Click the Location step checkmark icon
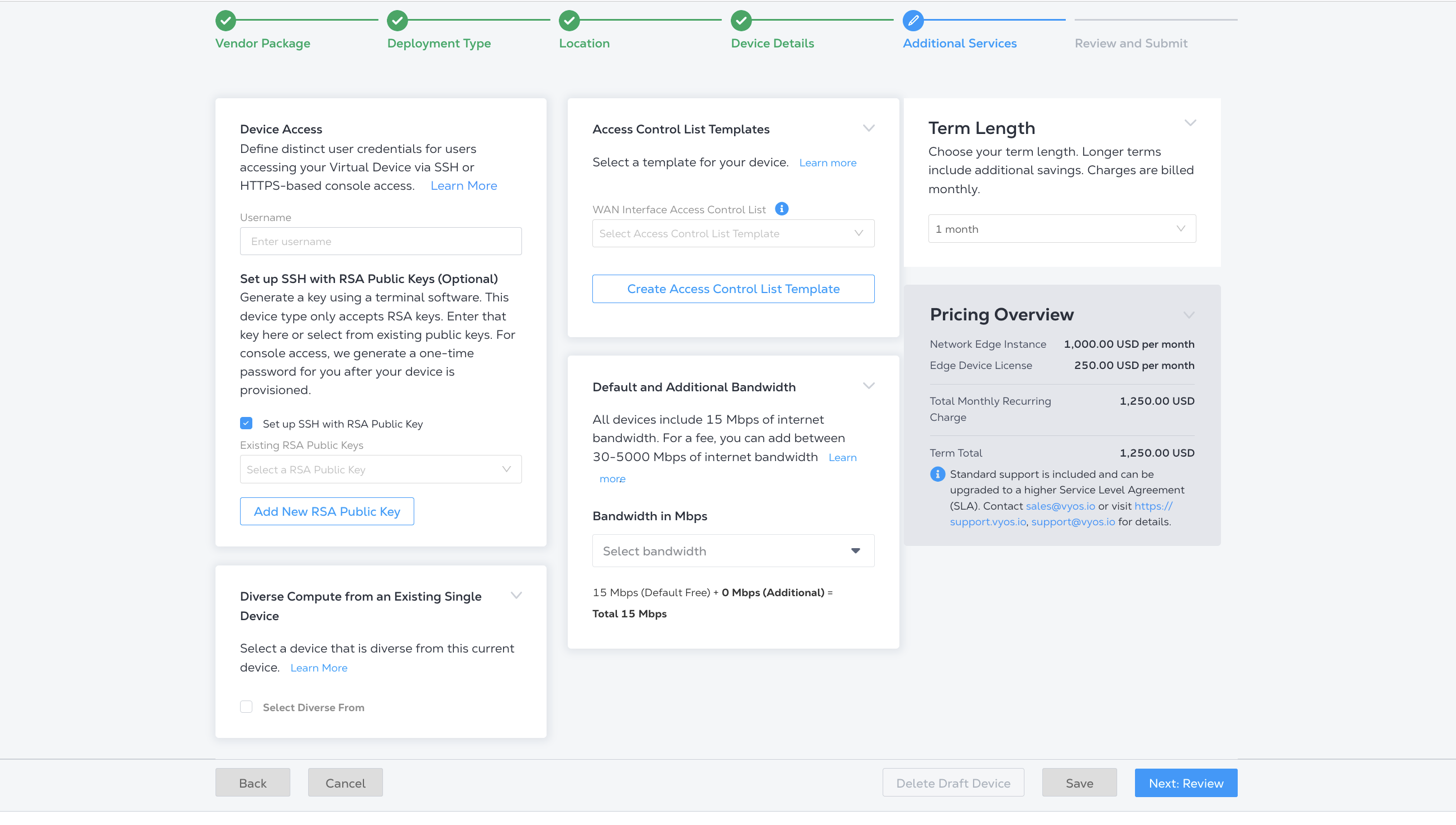 click(569, 21)
